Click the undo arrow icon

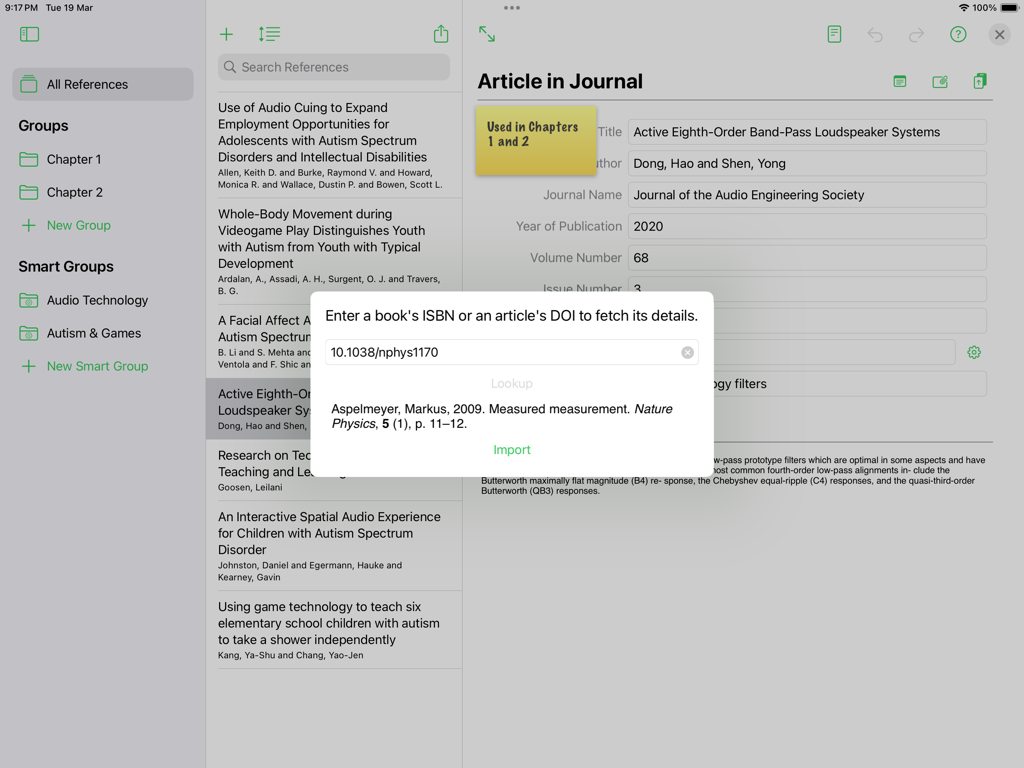[x=875, y=34]
